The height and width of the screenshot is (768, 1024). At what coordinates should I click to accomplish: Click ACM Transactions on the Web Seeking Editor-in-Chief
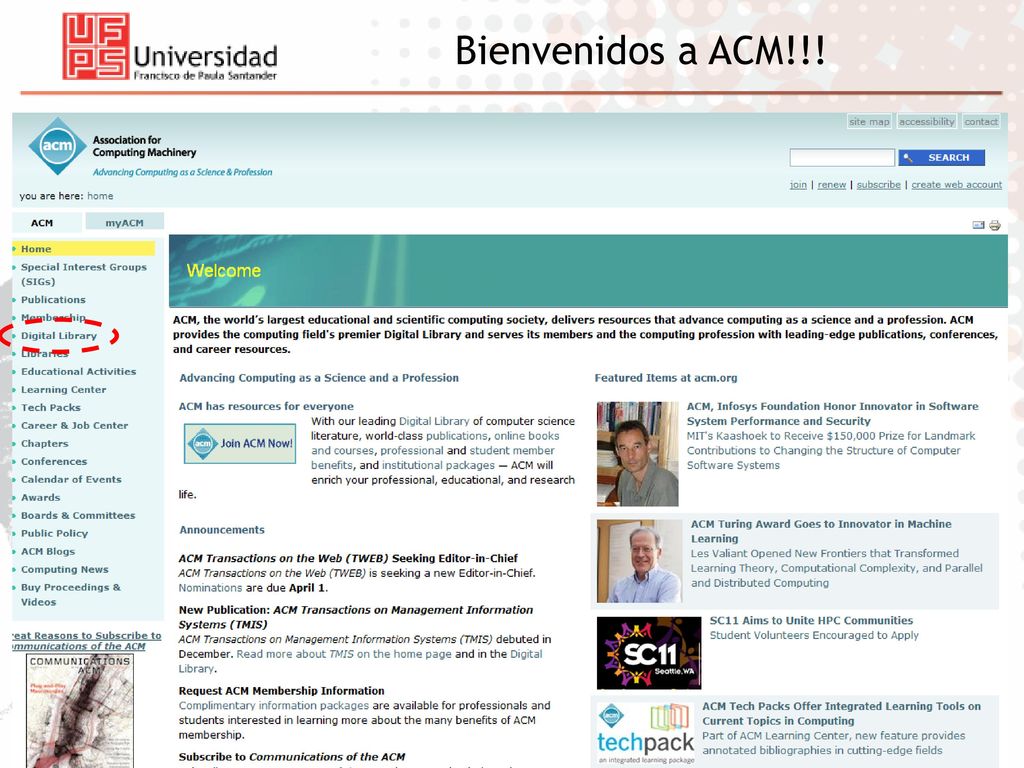pyautogui.click(x=348, y=558)
